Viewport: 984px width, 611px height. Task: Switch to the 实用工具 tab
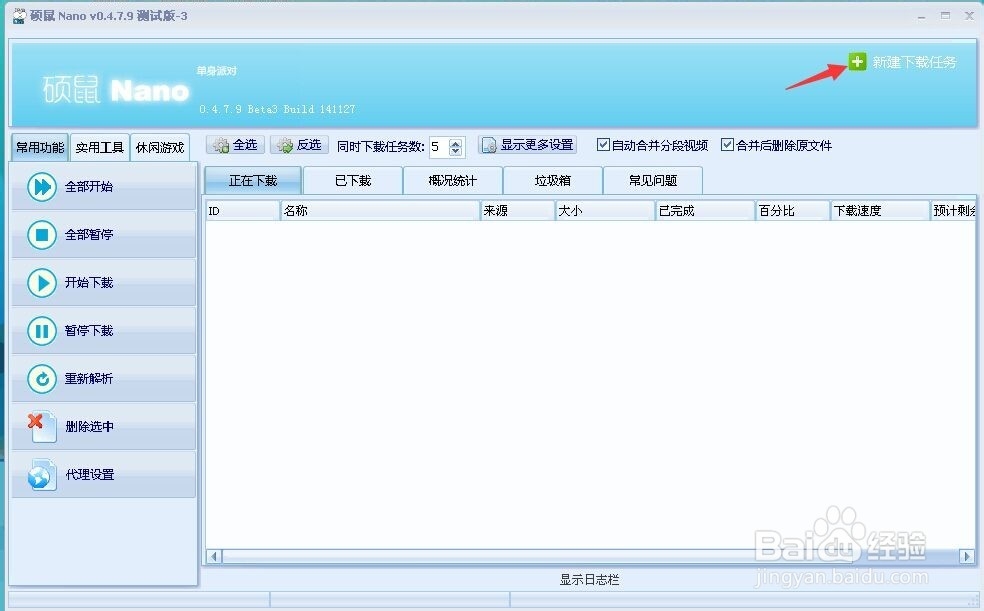[x=100, y=147]
